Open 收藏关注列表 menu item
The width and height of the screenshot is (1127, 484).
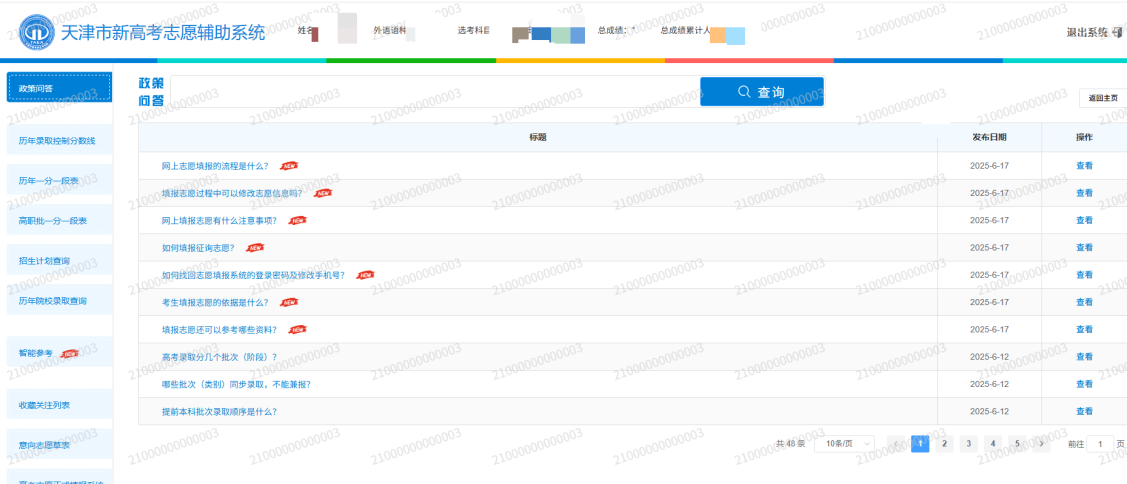(x=59, y=405)
